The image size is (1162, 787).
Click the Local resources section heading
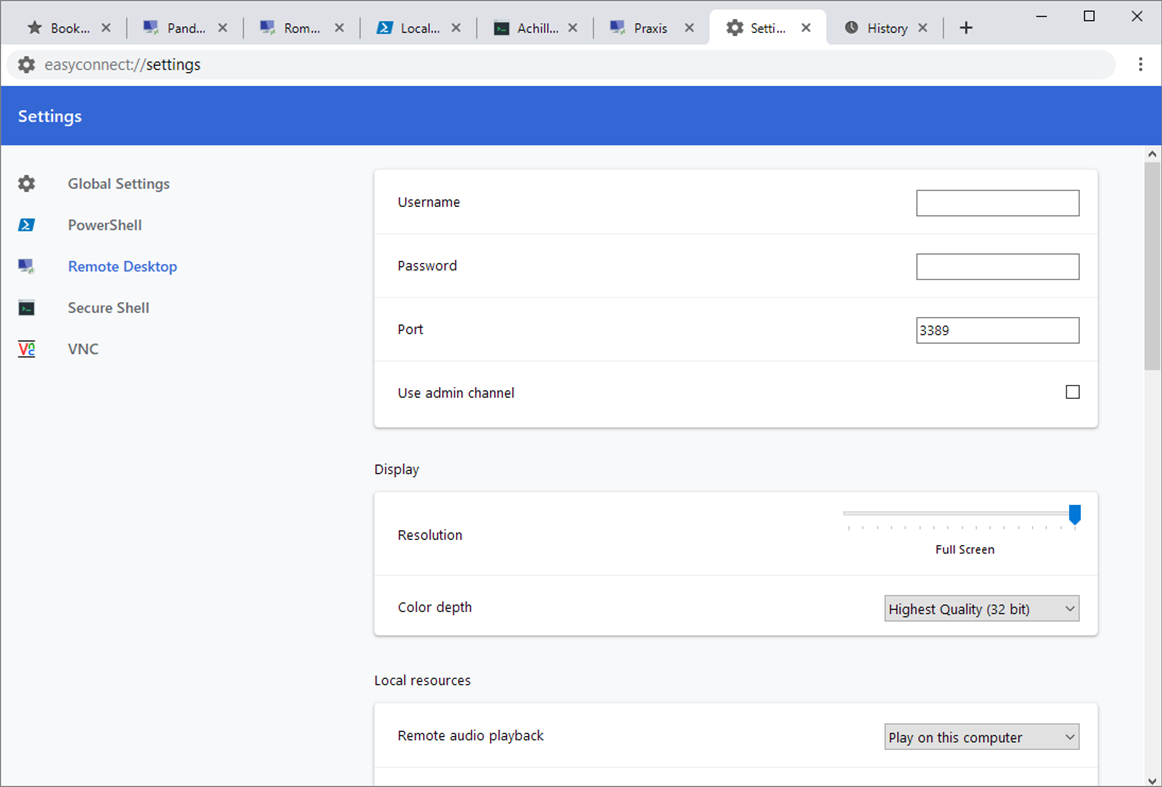(x=422, y=680)
